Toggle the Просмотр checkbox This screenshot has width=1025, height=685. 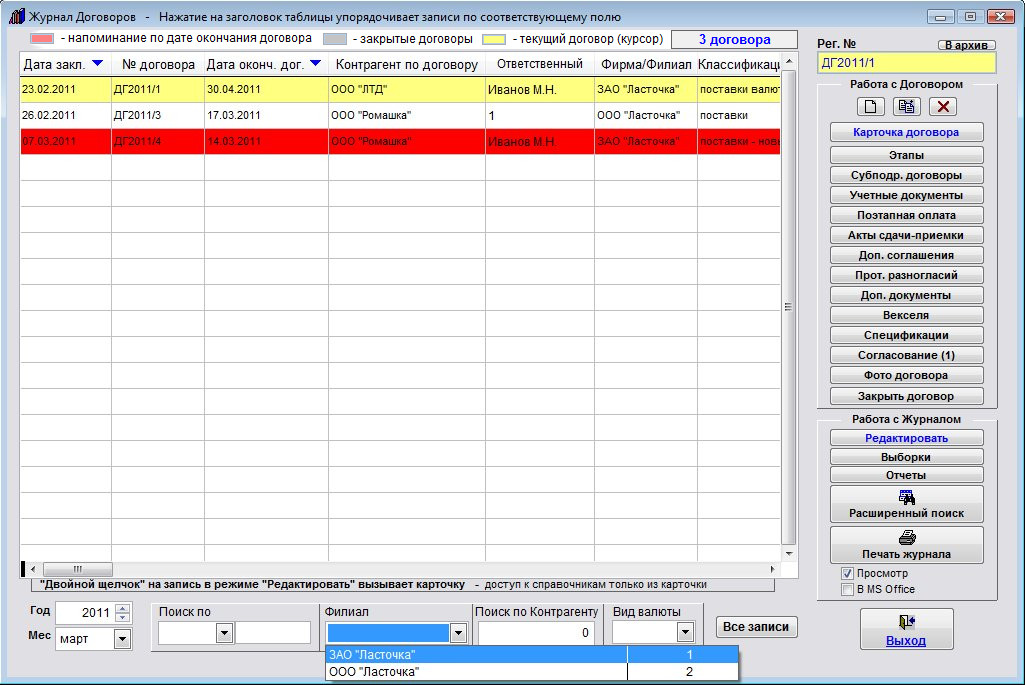click(x=848, y=574)
